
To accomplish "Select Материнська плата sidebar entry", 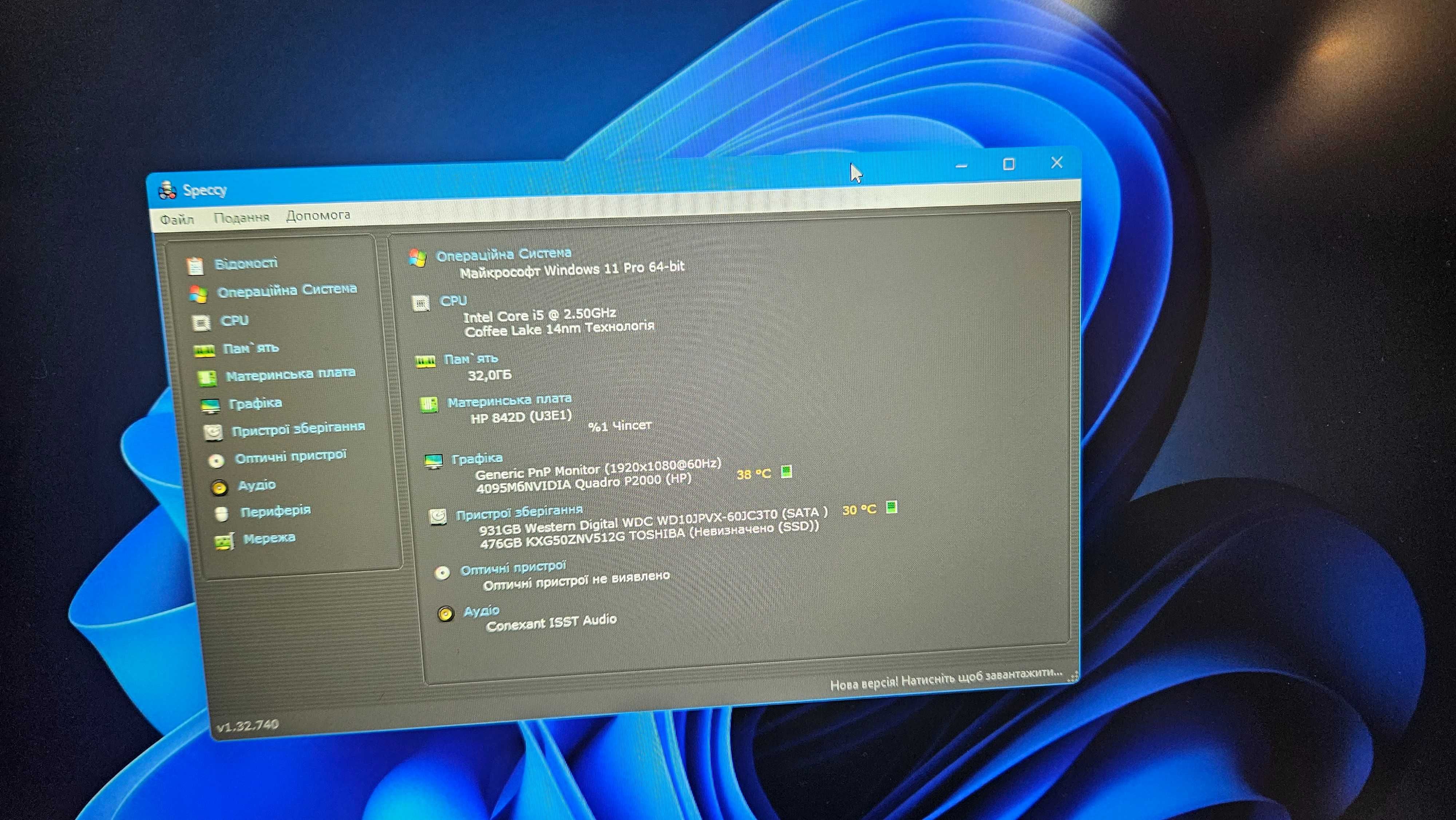I will tap(290, 374).
